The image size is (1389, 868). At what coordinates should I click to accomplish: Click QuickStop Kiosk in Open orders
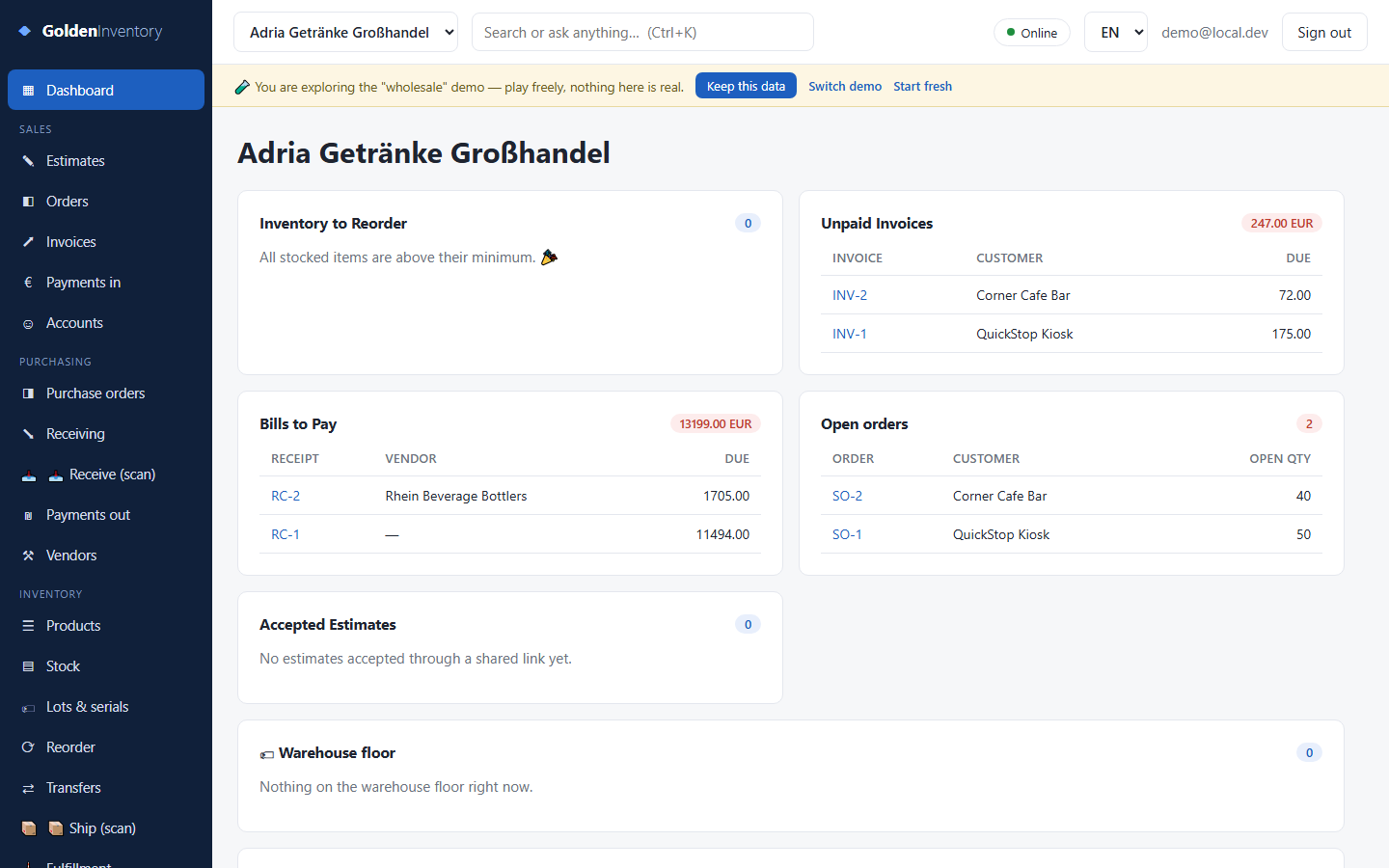pyautogui.click(x=1001, y=534)
